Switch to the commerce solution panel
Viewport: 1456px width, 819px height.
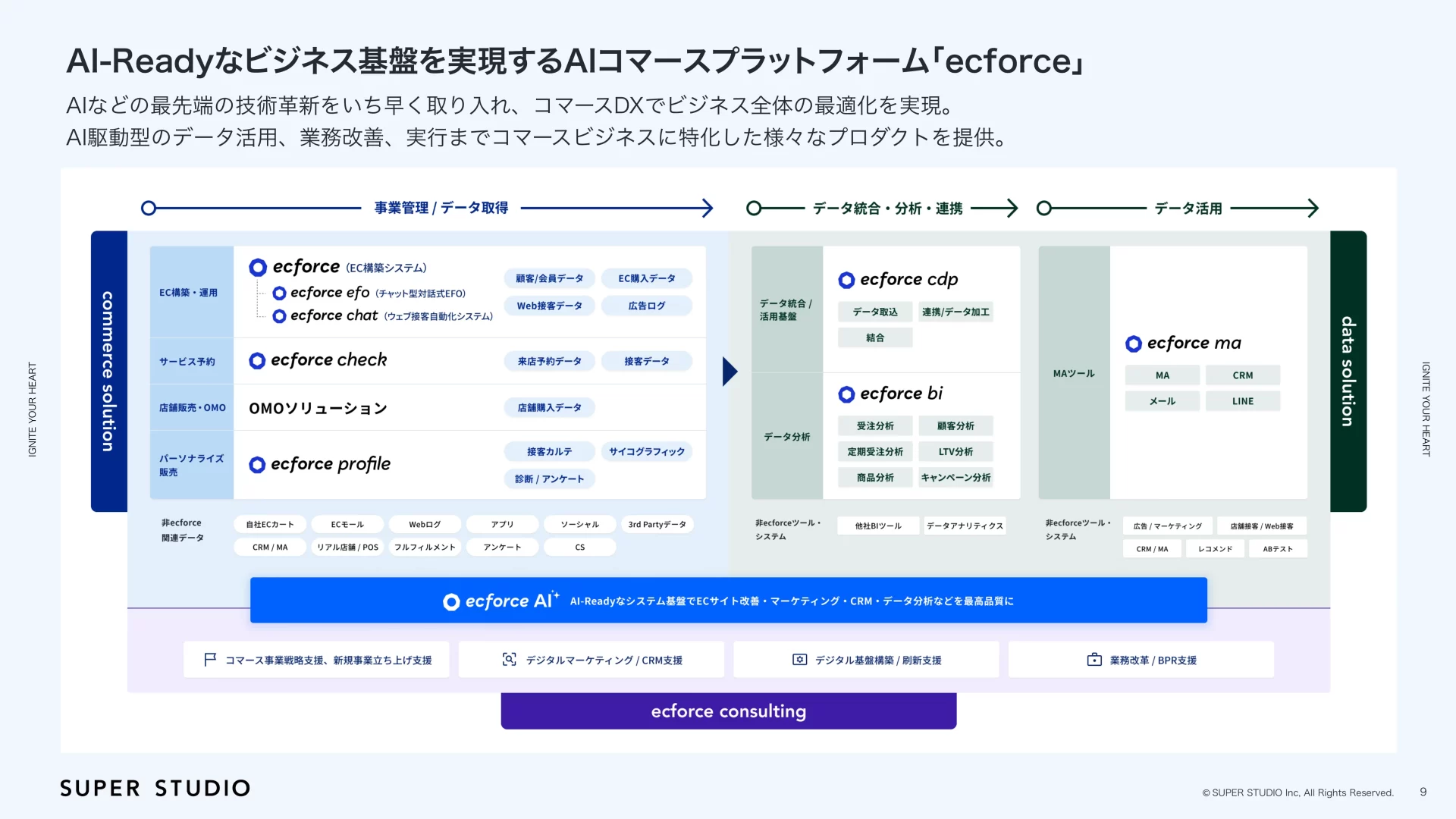(x=108, y=372)
